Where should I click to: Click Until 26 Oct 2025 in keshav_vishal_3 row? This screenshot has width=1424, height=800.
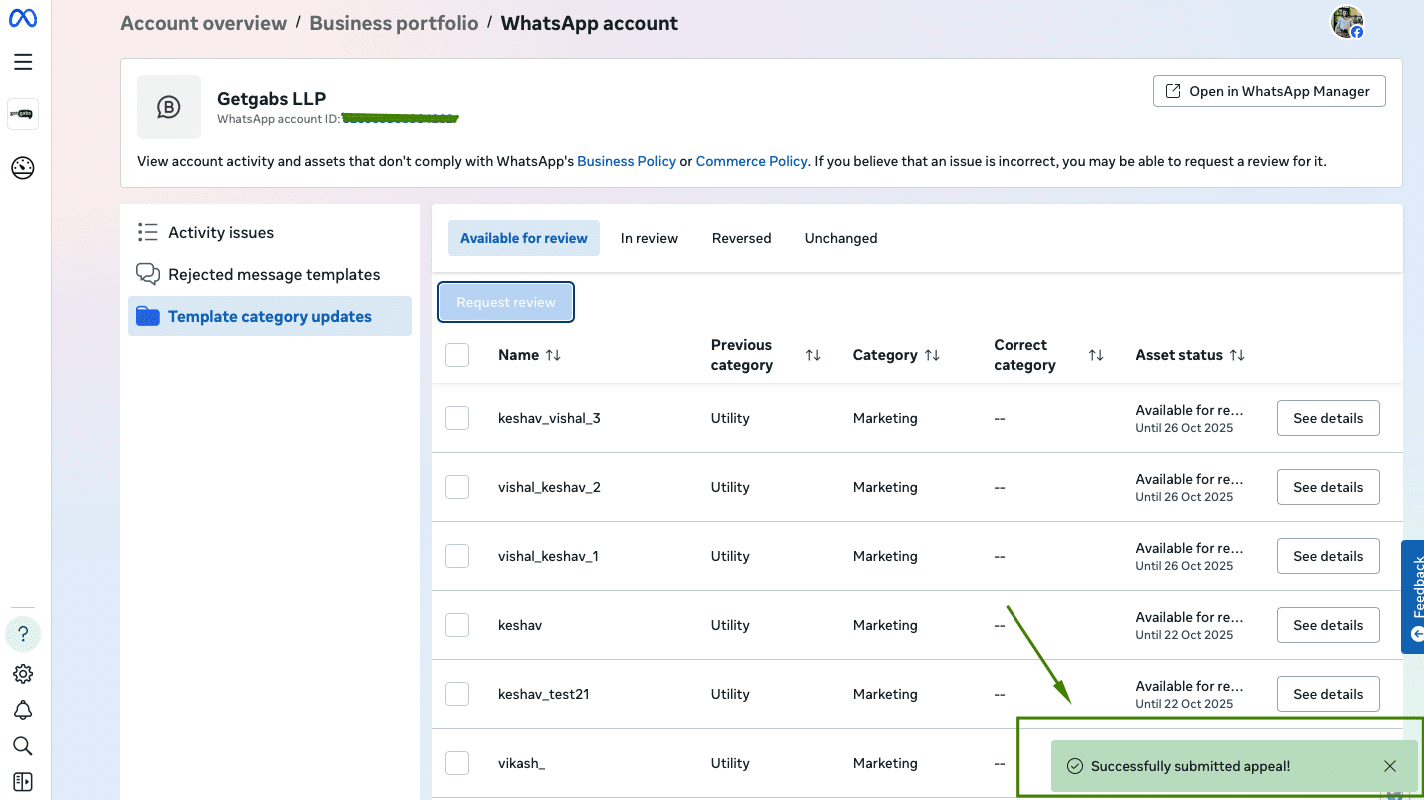coord(1184,428)
